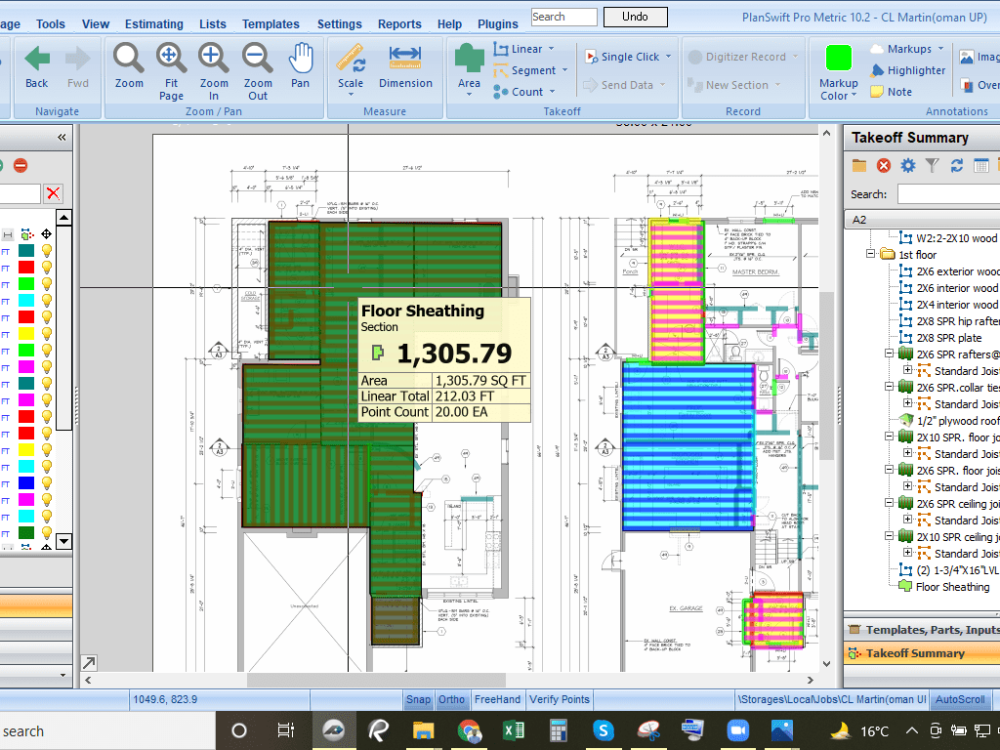
Task: Refresh the Takeoff Summary list
Action: click(956, 166)
